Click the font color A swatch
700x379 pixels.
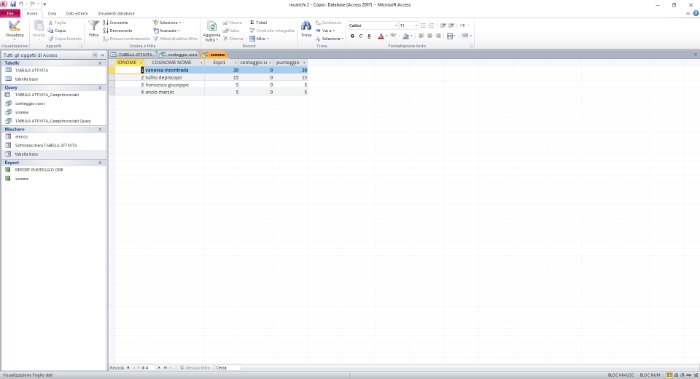coord(381,36)
